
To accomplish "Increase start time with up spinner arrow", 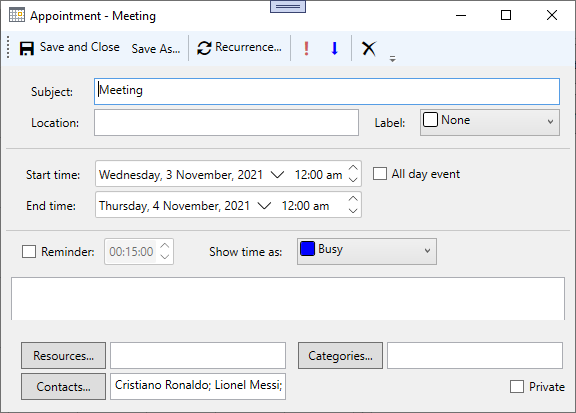I will [x=353, y=168].
